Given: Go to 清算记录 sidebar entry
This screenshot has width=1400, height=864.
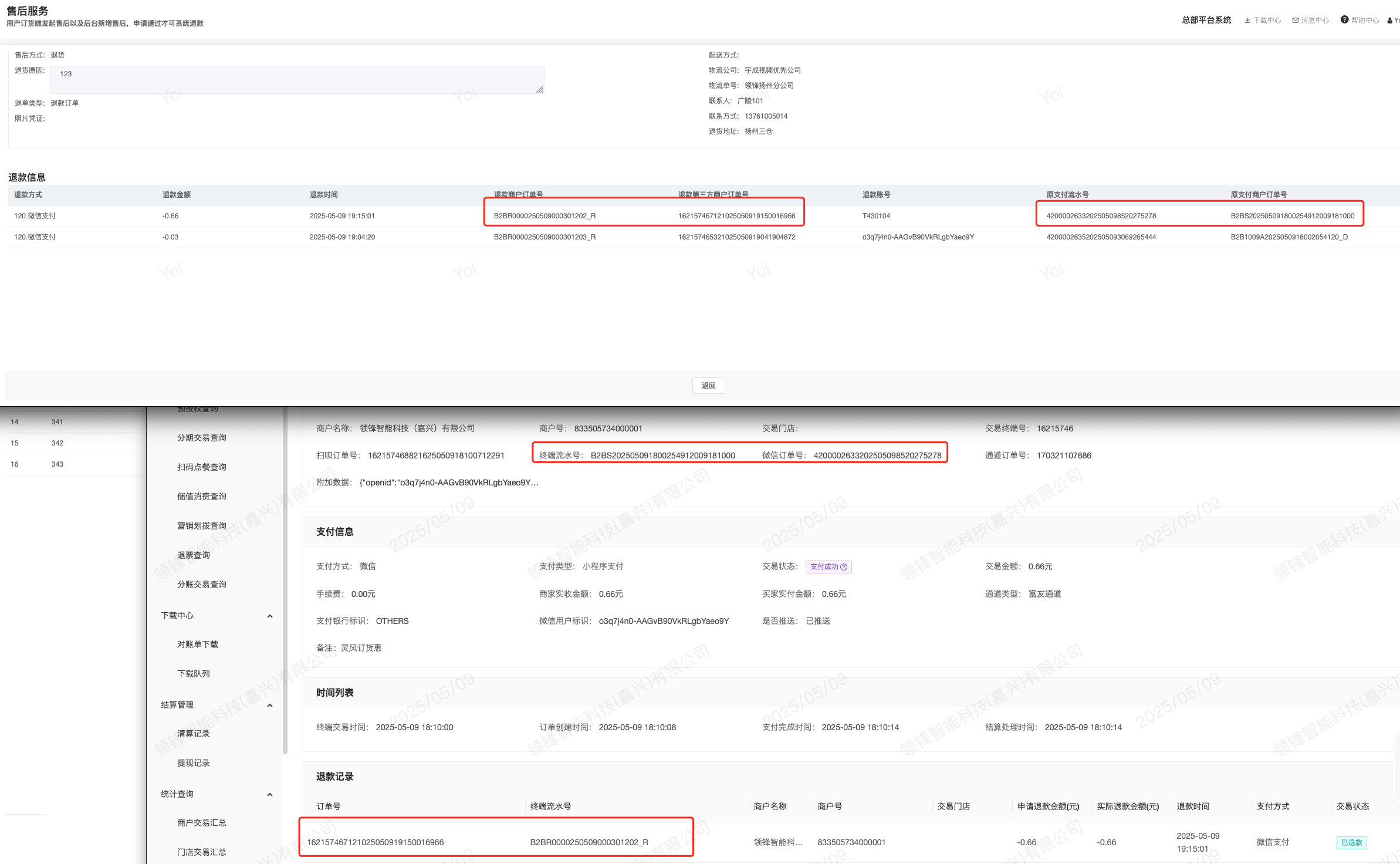Looking at the screenshot, I should [x=193, y=734].
